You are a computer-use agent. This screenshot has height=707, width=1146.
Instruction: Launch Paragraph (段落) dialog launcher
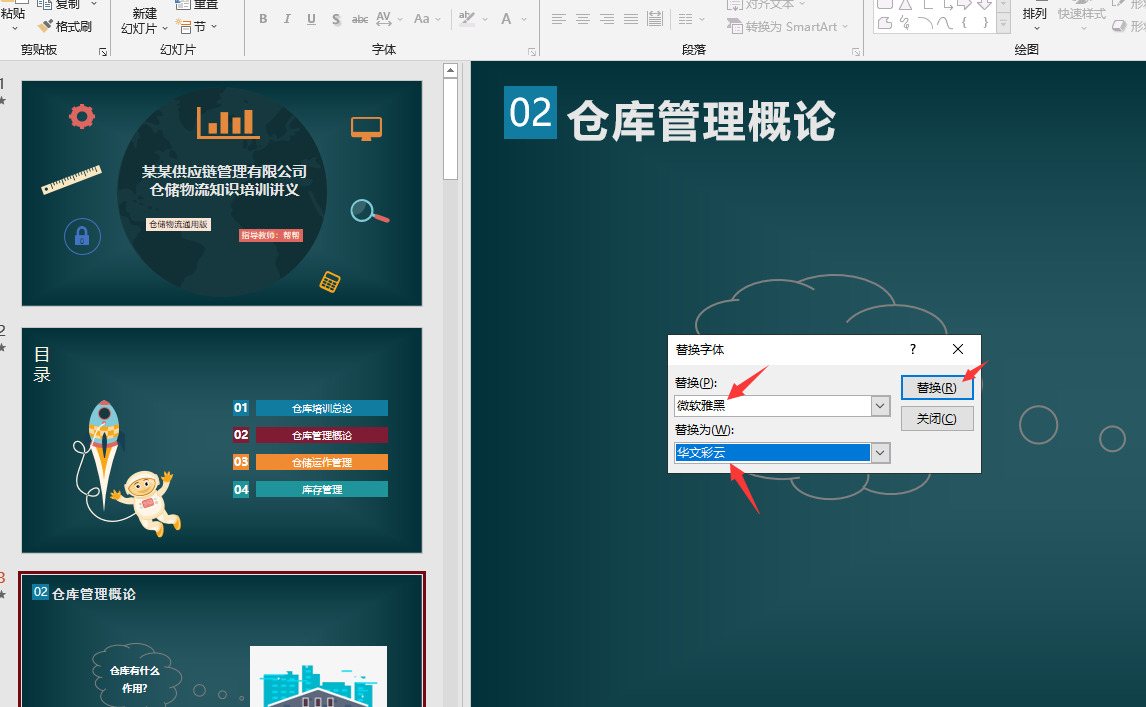[855, 52]
